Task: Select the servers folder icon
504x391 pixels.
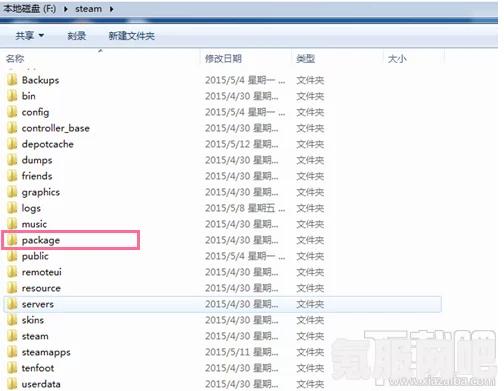Action: pyautogui.click(x=12, y=304)
